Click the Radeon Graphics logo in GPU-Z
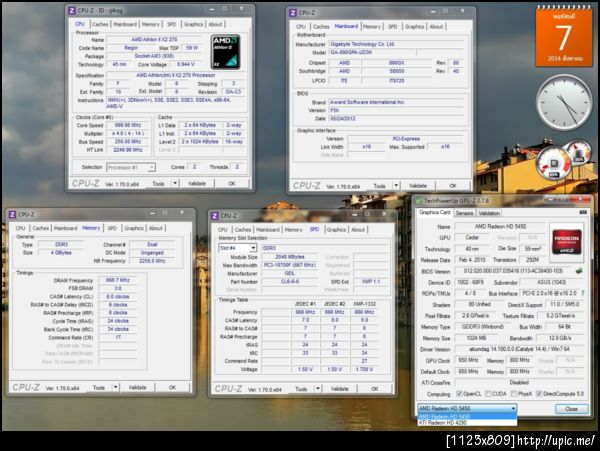The image size is (600, 451). pyautogui.click(x=567, y=241)
